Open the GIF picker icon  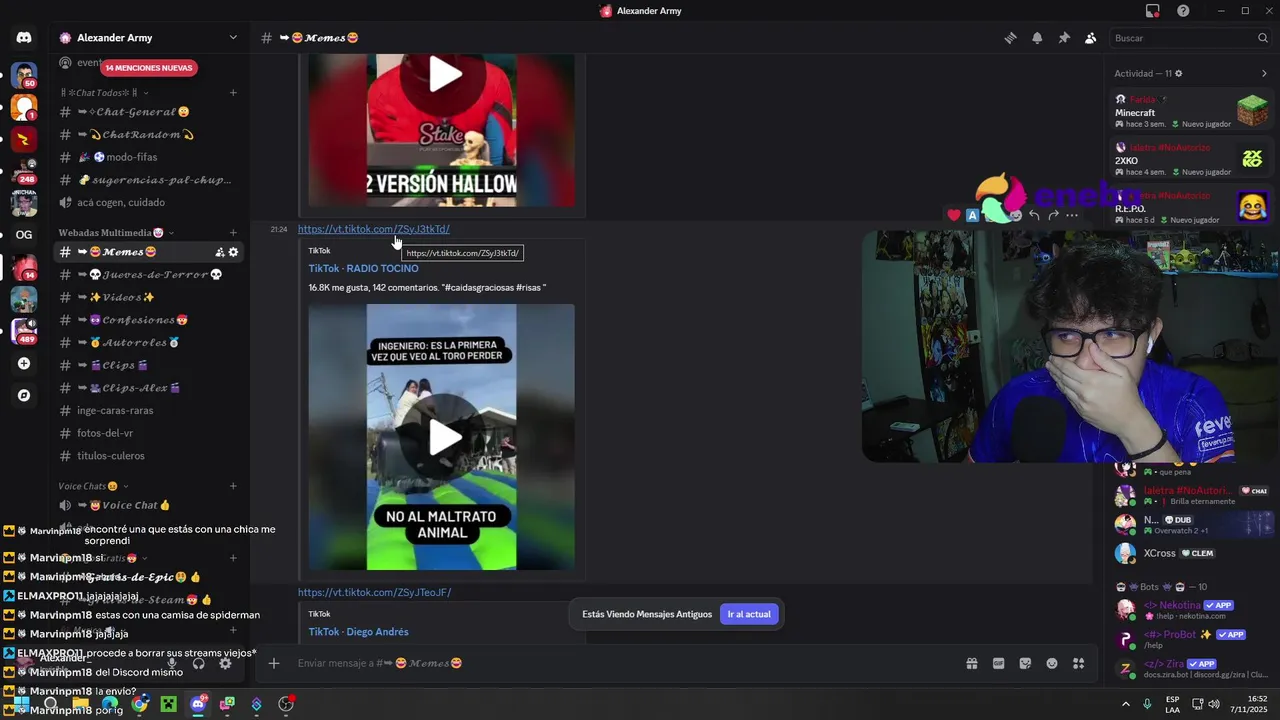998,663
